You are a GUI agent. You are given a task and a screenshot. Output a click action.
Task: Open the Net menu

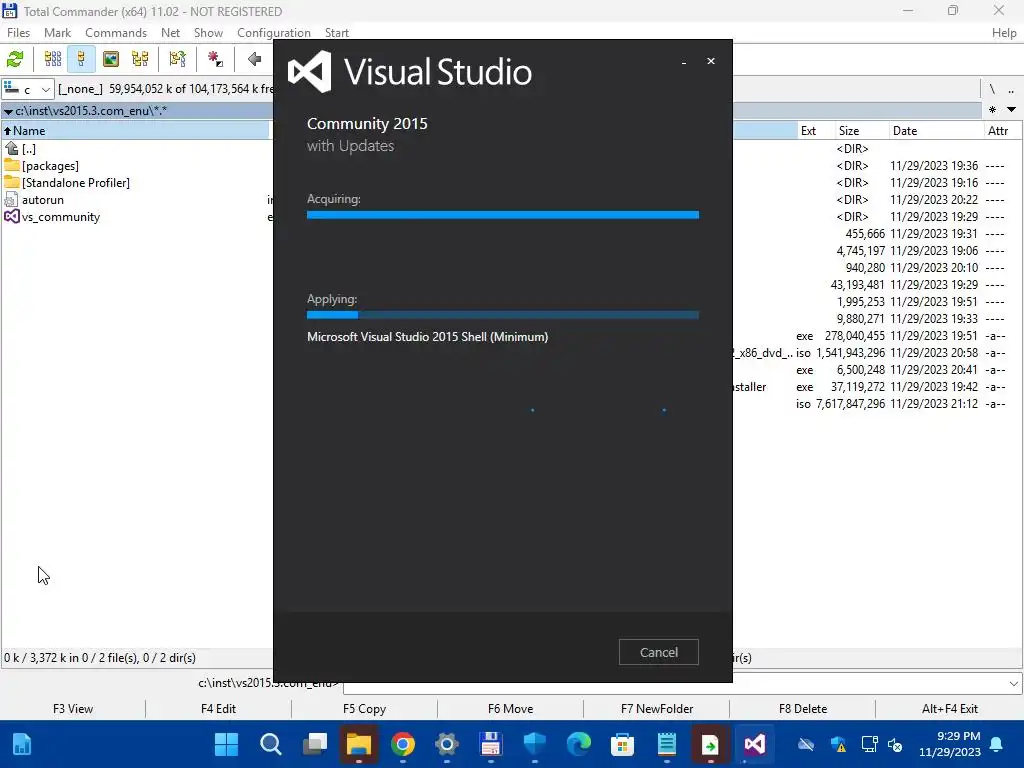click(170, 33)
